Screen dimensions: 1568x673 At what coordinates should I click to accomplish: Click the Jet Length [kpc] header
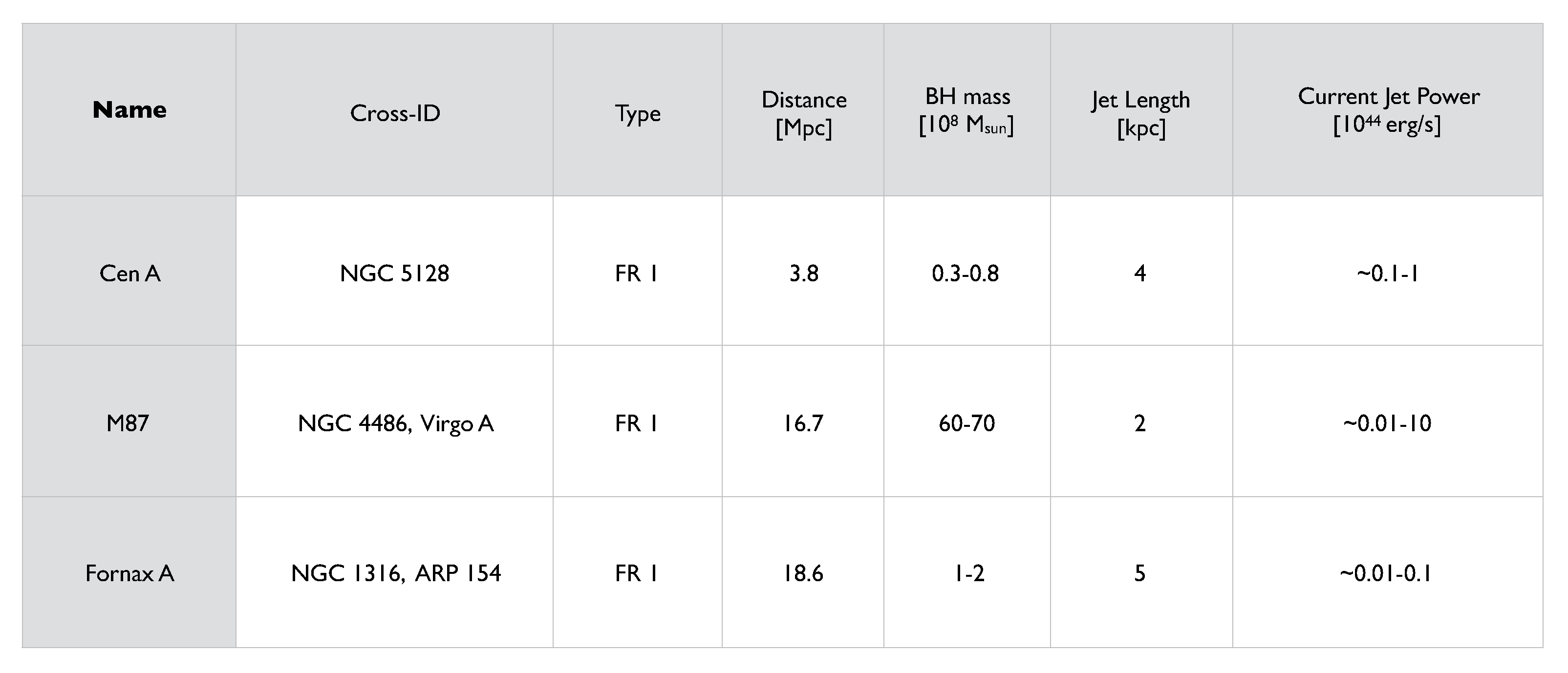[x=1140, y=113]
